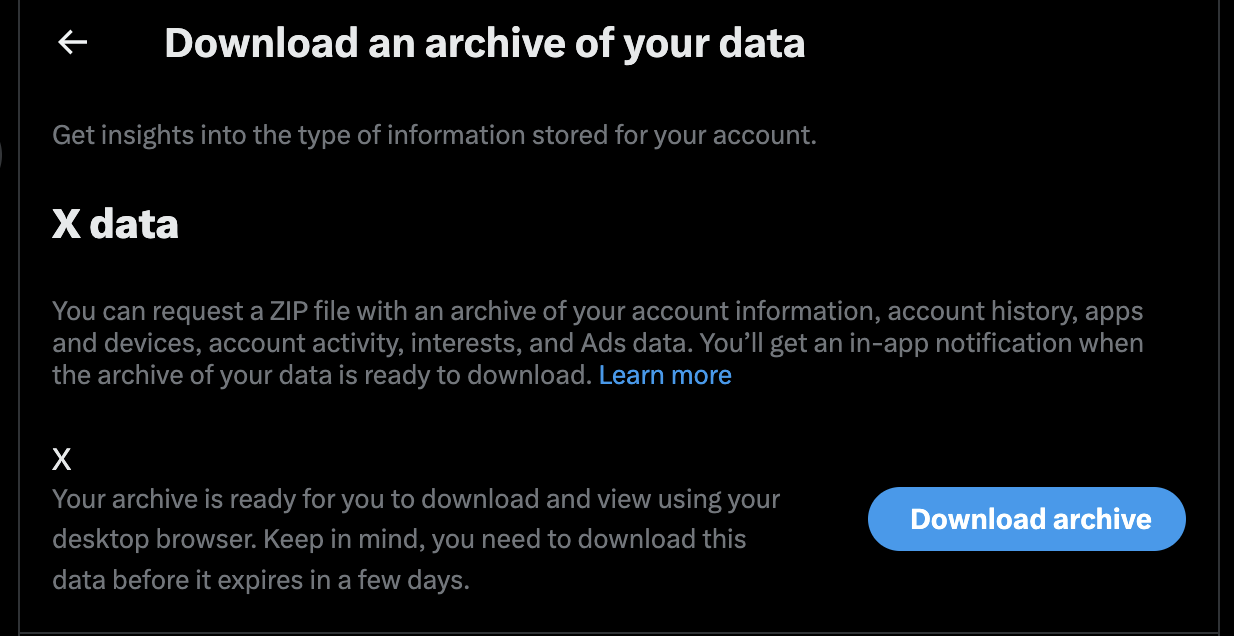
Task: Click the Your archive is ready message
Action: click(x=414, y=498)
